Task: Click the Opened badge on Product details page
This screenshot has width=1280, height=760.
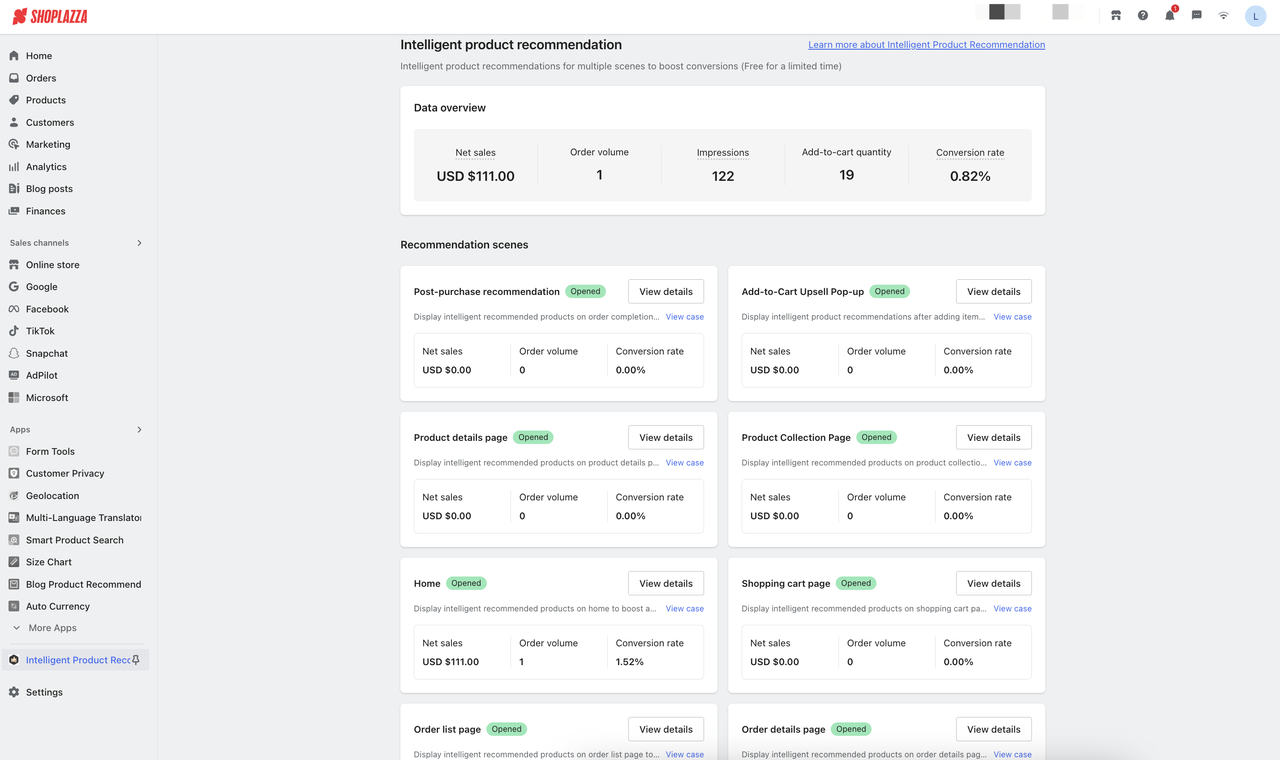Action: [x=533, y=437]
